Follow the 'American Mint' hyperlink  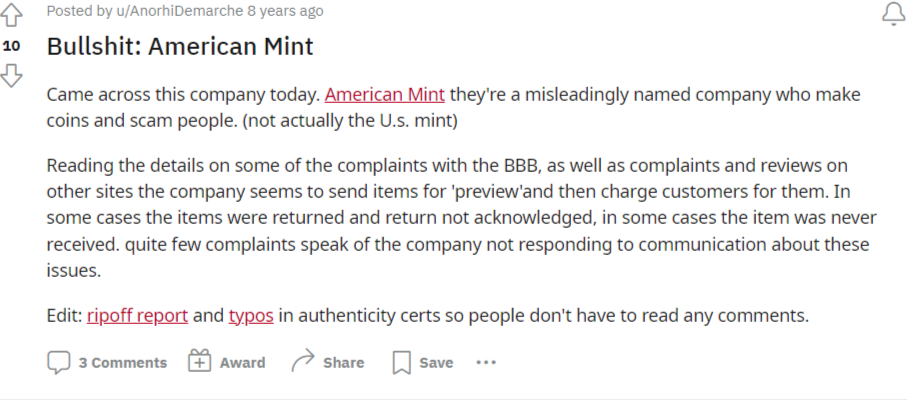tap(385, 94)
